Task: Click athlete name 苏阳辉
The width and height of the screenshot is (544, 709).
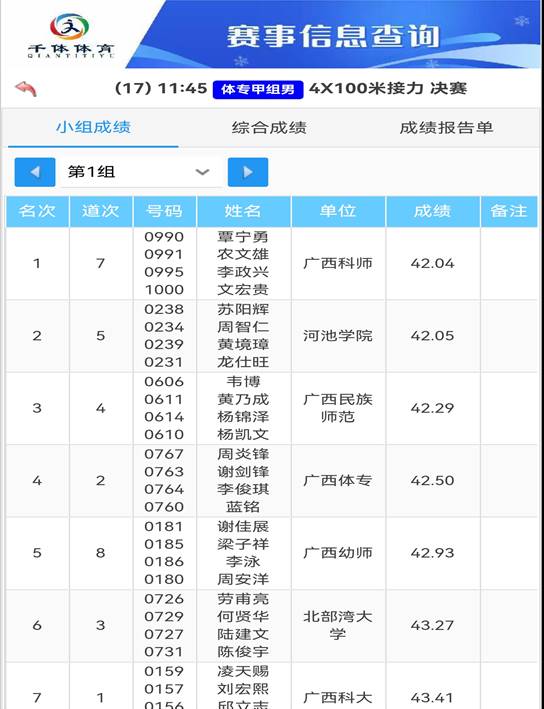Action: (243, 309)
